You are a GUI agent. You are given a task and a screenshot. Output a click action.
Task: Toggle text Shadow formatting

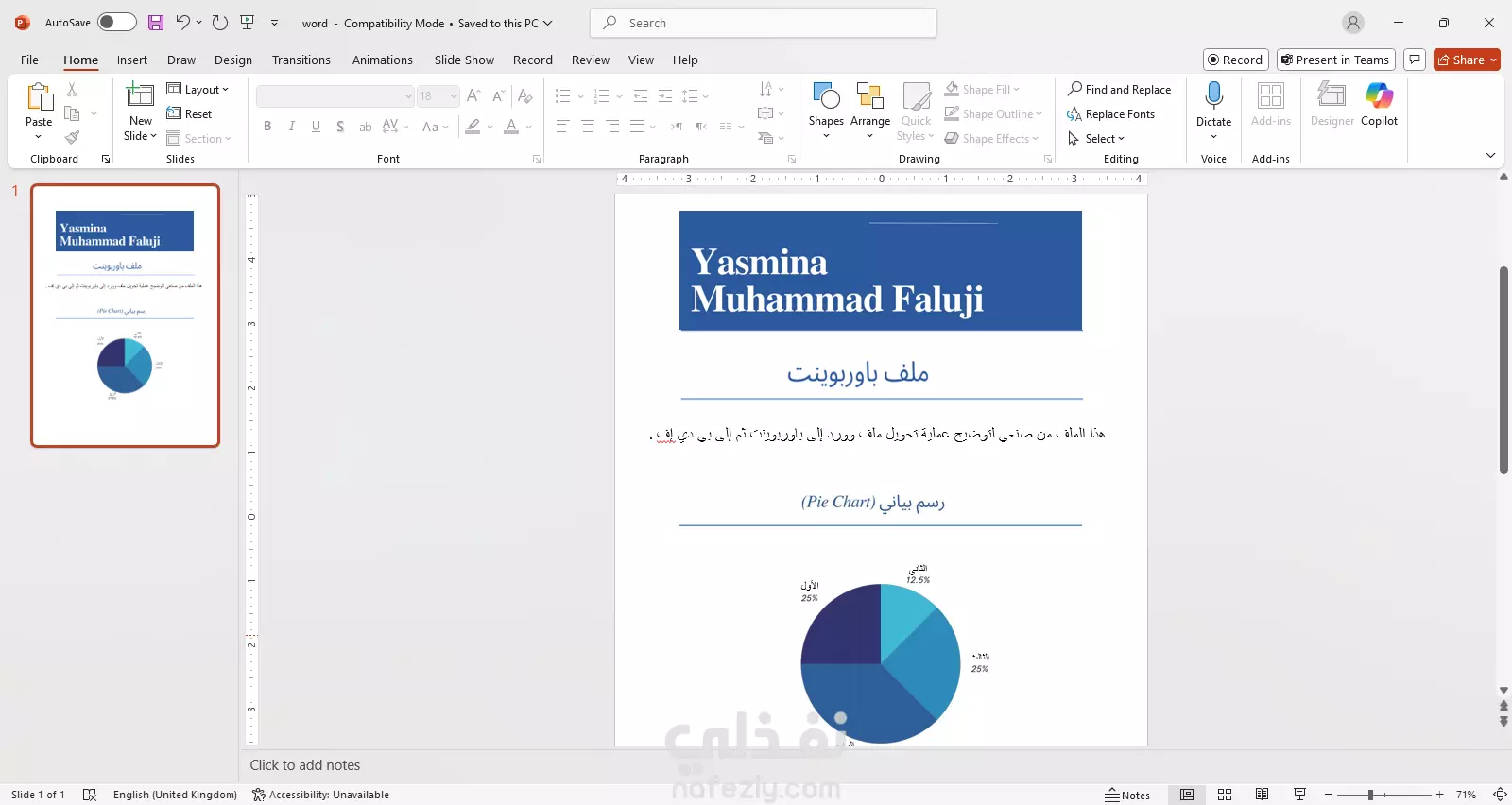coord(340,126)
